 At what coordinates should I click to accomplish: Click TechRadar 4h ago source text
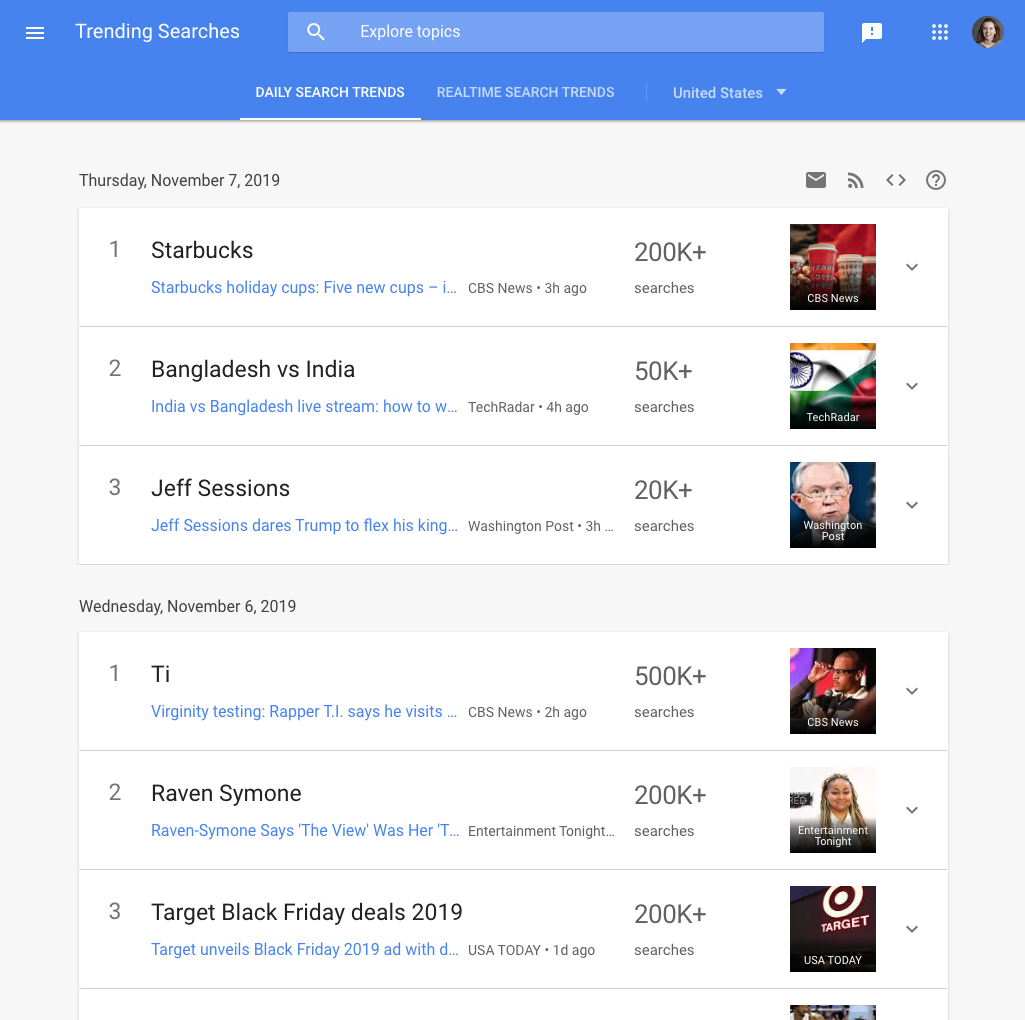pos(528,407)
